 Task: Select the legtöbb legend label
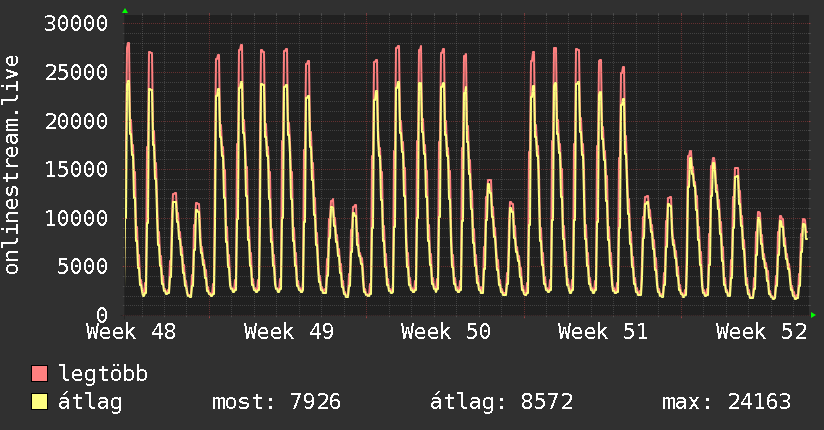pyautogui.click(x=103, y=374)
